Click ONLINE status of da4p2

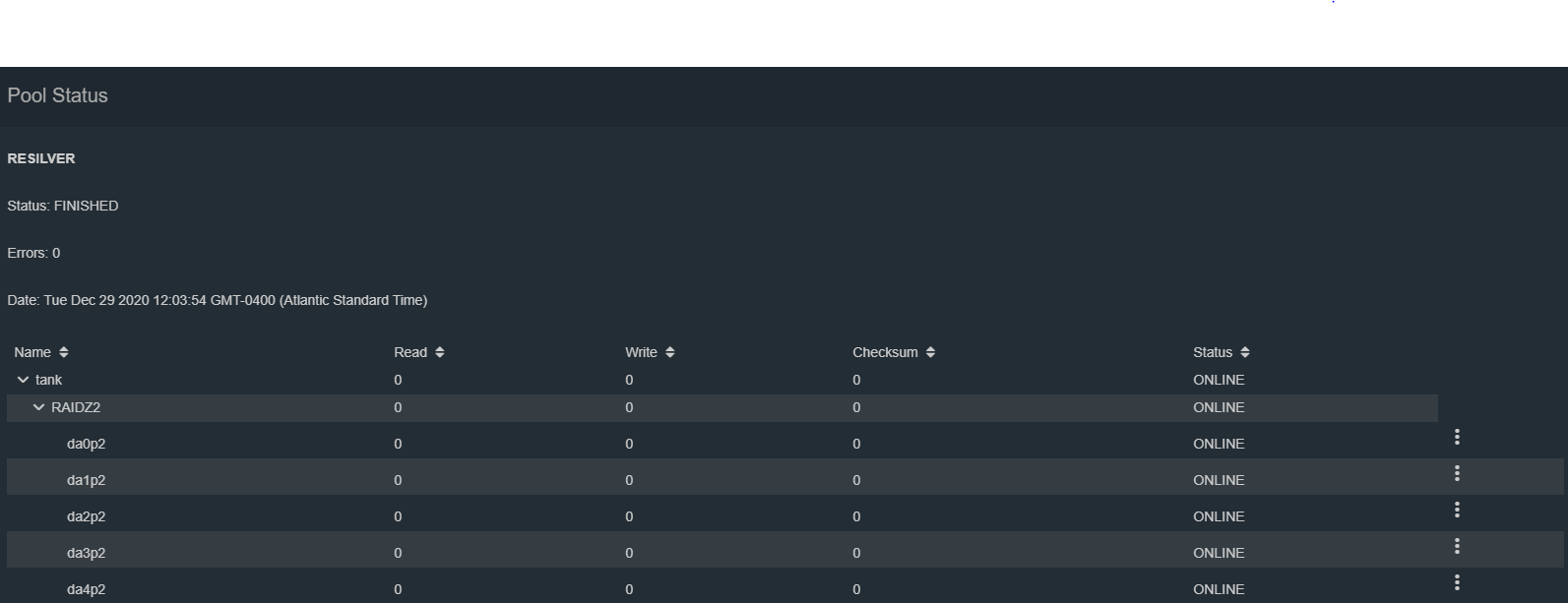pyautogui.click(x=1219, y=589)
